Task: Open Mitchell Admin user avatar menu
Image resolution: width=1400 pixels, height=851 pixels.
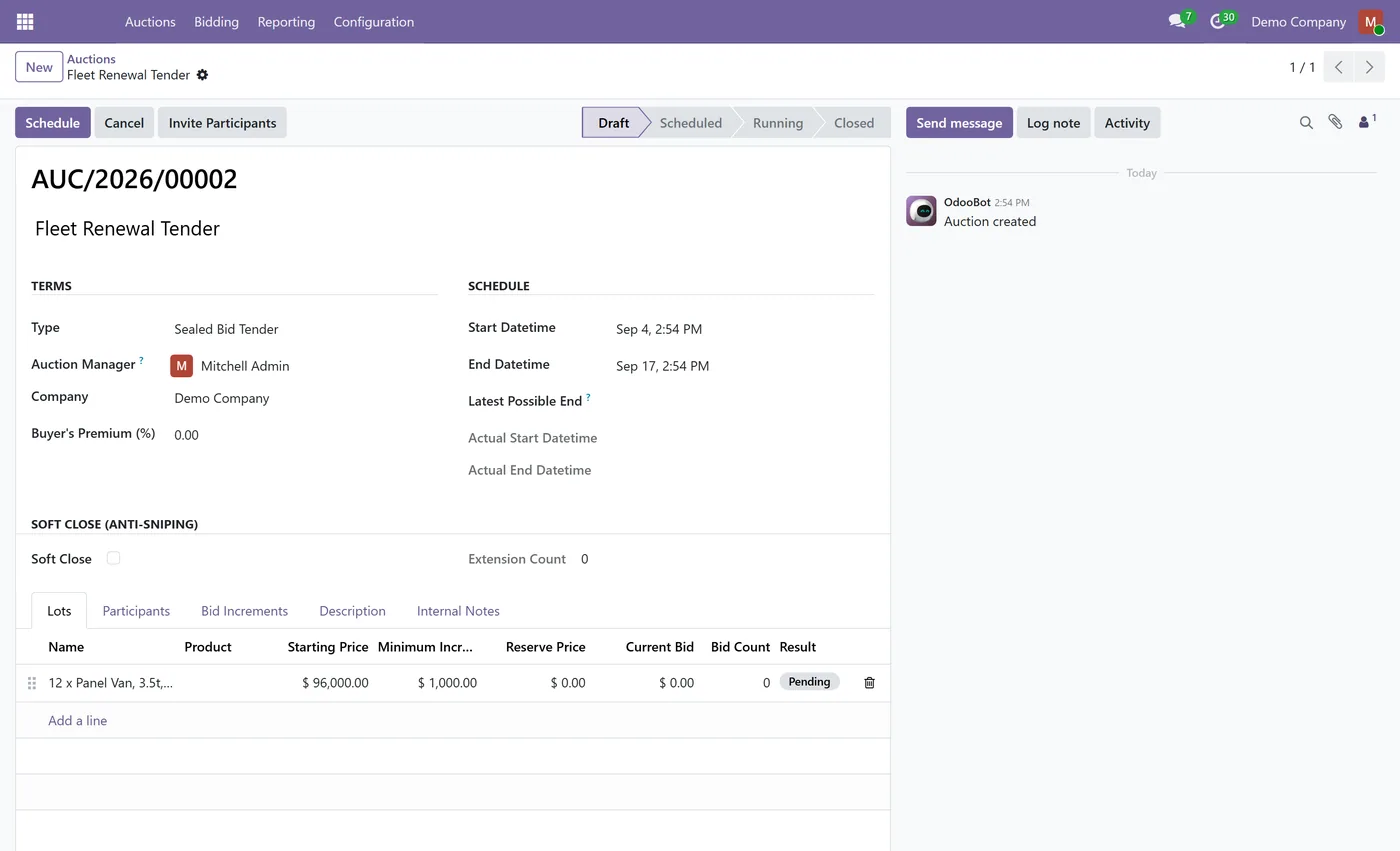Action: pos(1370,21)
